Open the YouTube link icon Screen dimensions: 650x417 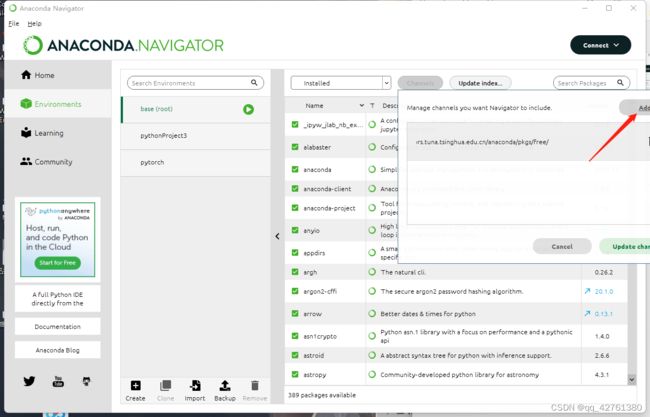(x=58, y=381)
